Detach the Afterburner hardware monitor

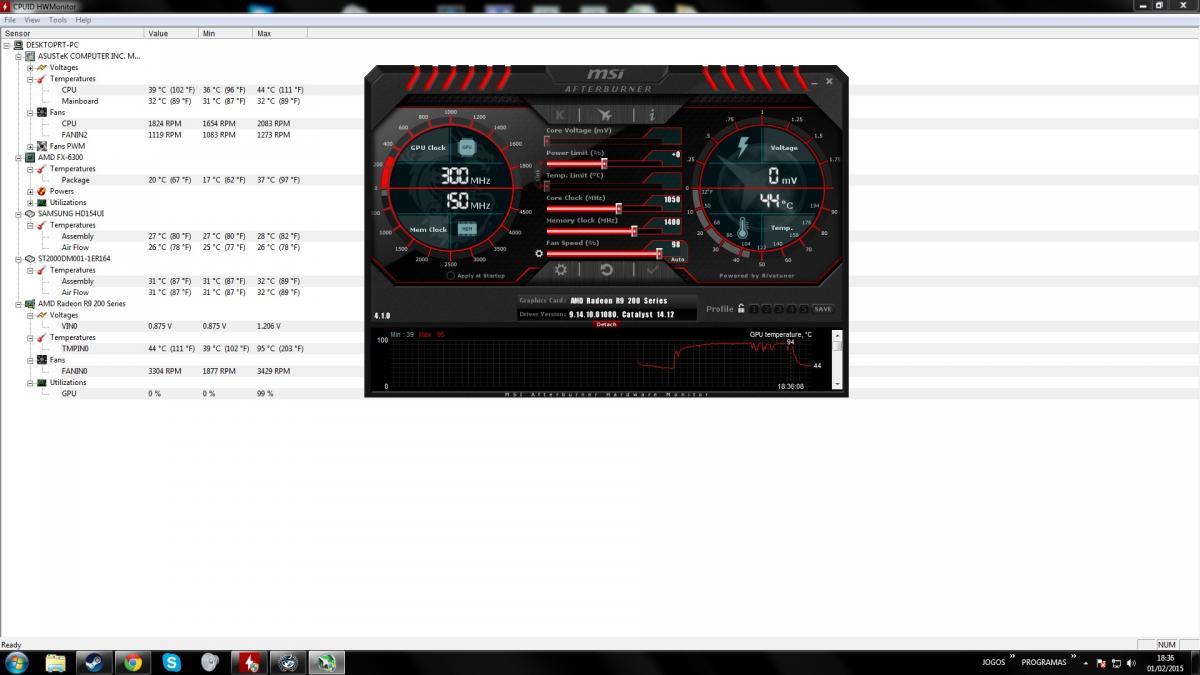(x=606, y=324)
